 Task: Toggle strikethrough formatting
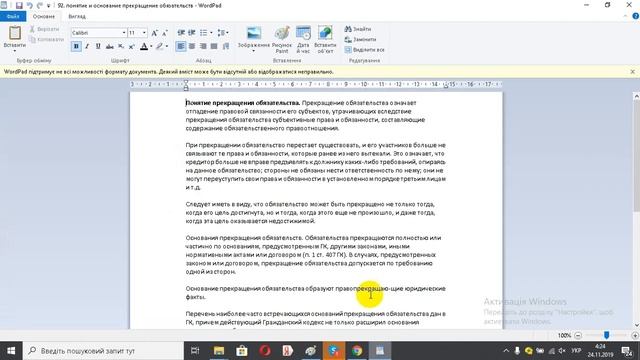109,47
